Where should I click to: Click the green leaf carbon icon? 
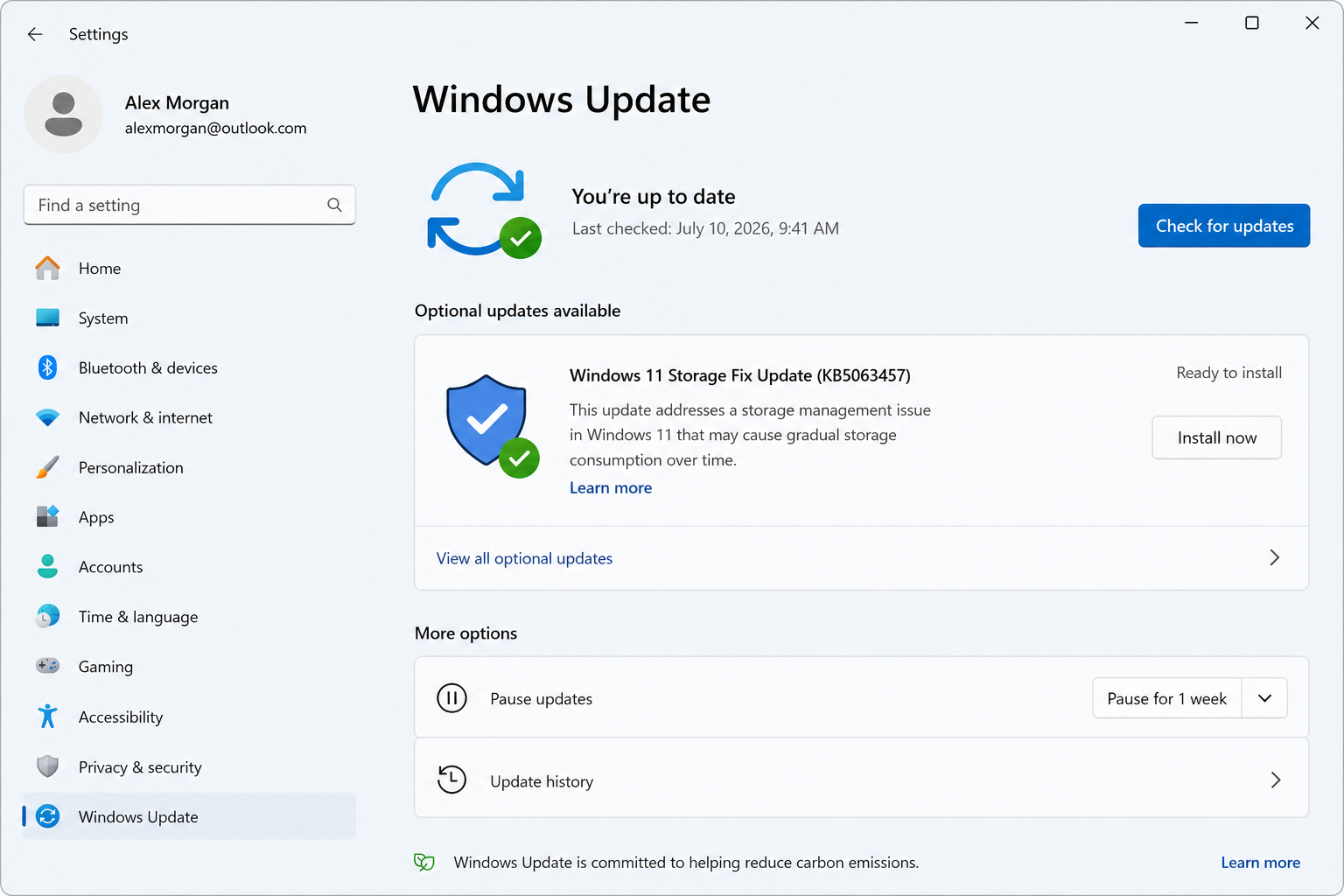pos(424,863)
